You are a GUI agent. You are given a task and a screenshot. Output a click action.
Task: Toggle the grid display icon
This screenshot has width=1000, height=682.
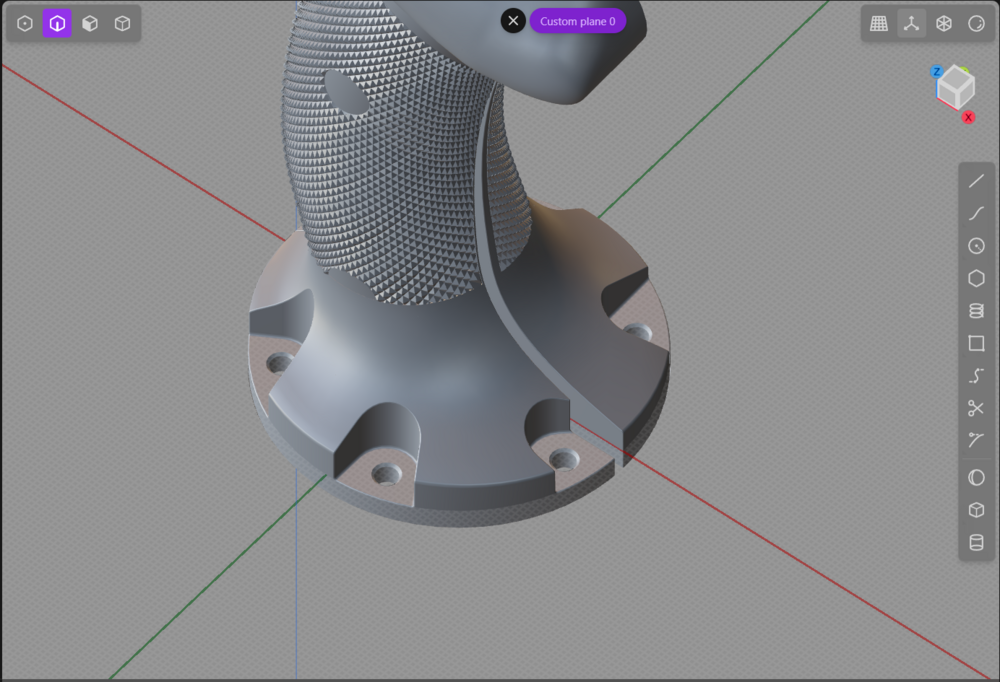point(879,24)
